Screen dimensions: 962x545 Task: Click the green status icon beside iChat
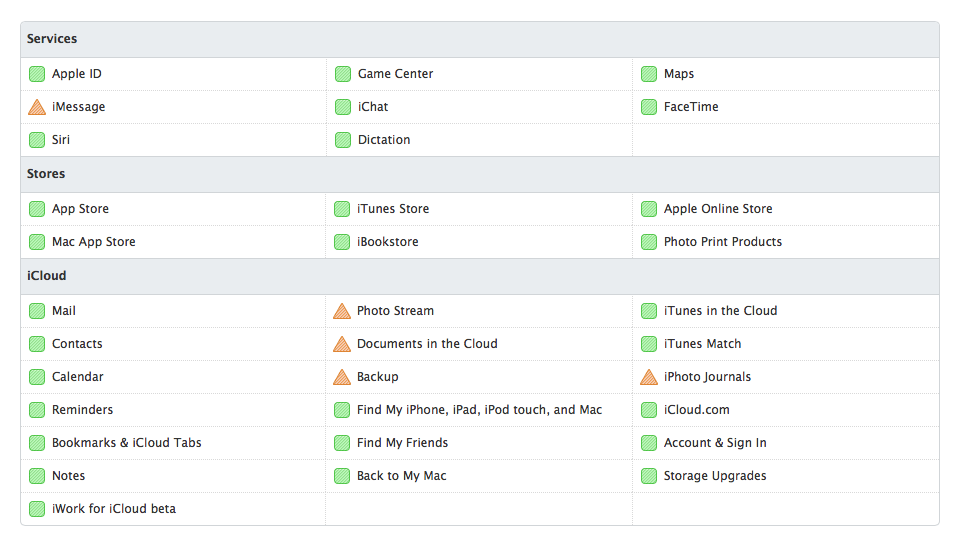(x=343, y=107)
